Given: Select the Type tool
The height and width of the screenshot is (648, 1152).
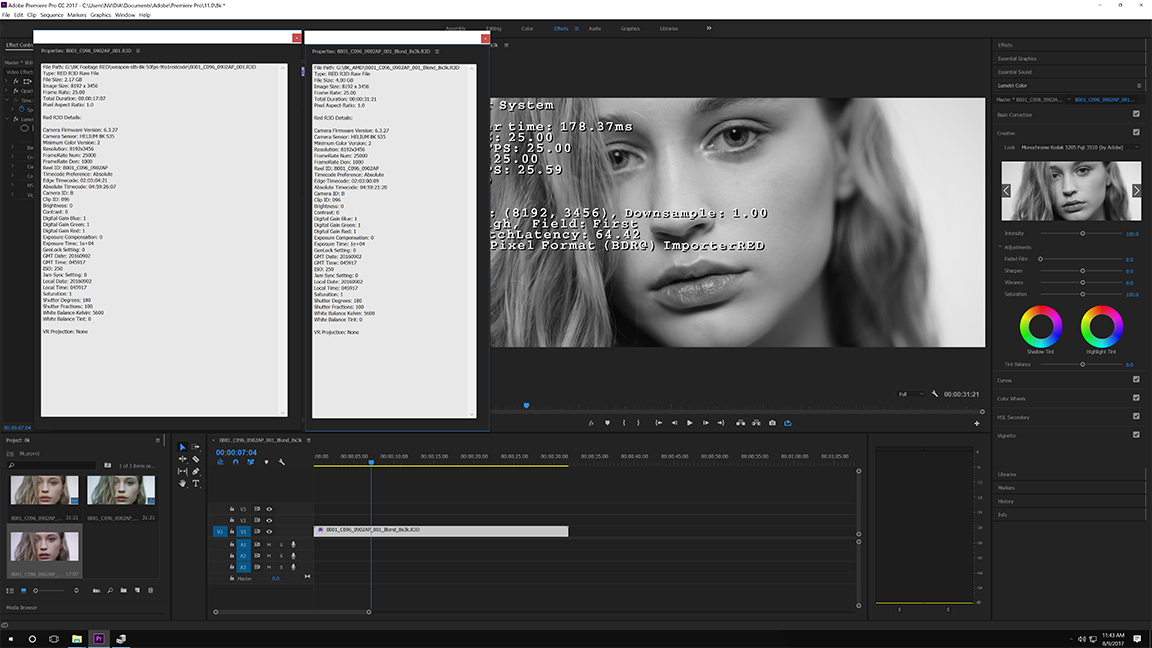Looking at the screenshot, I should [x=196, y=483].
